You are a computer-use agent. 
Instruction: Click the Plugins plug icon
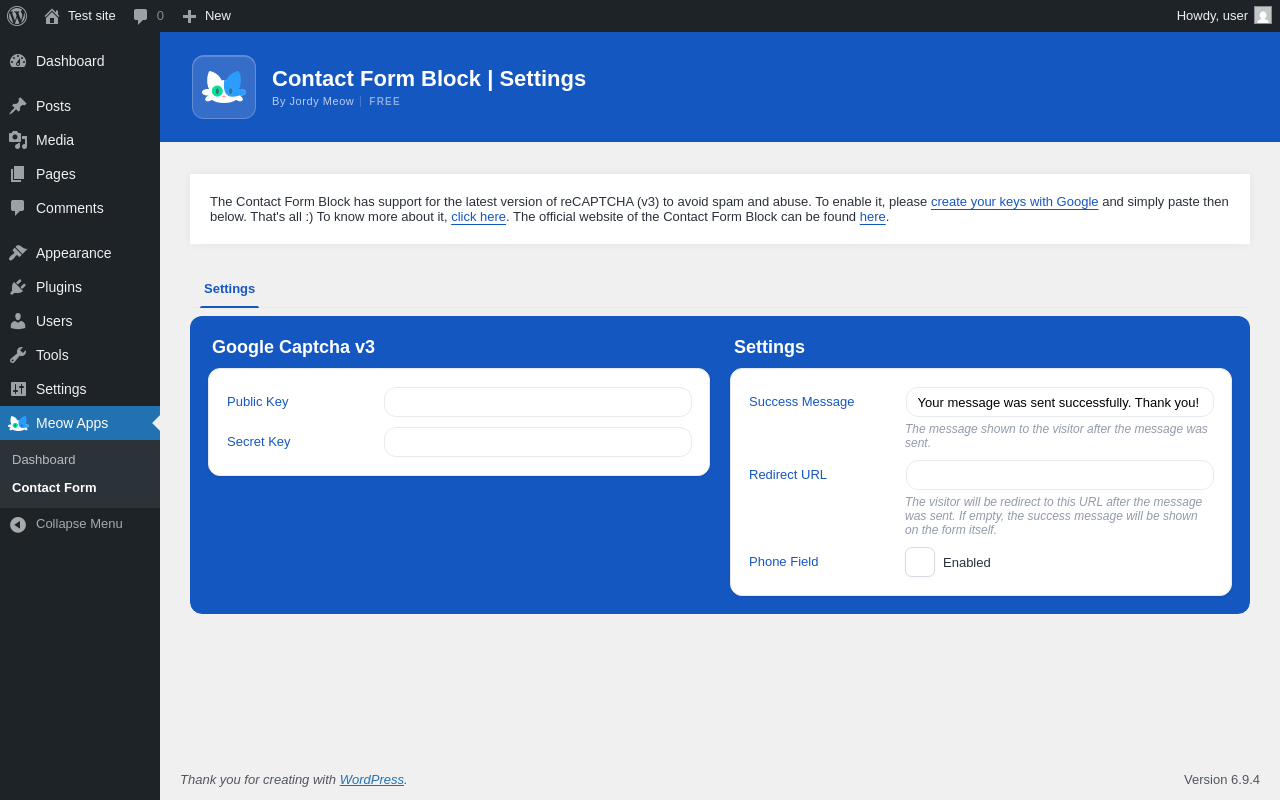18,287
